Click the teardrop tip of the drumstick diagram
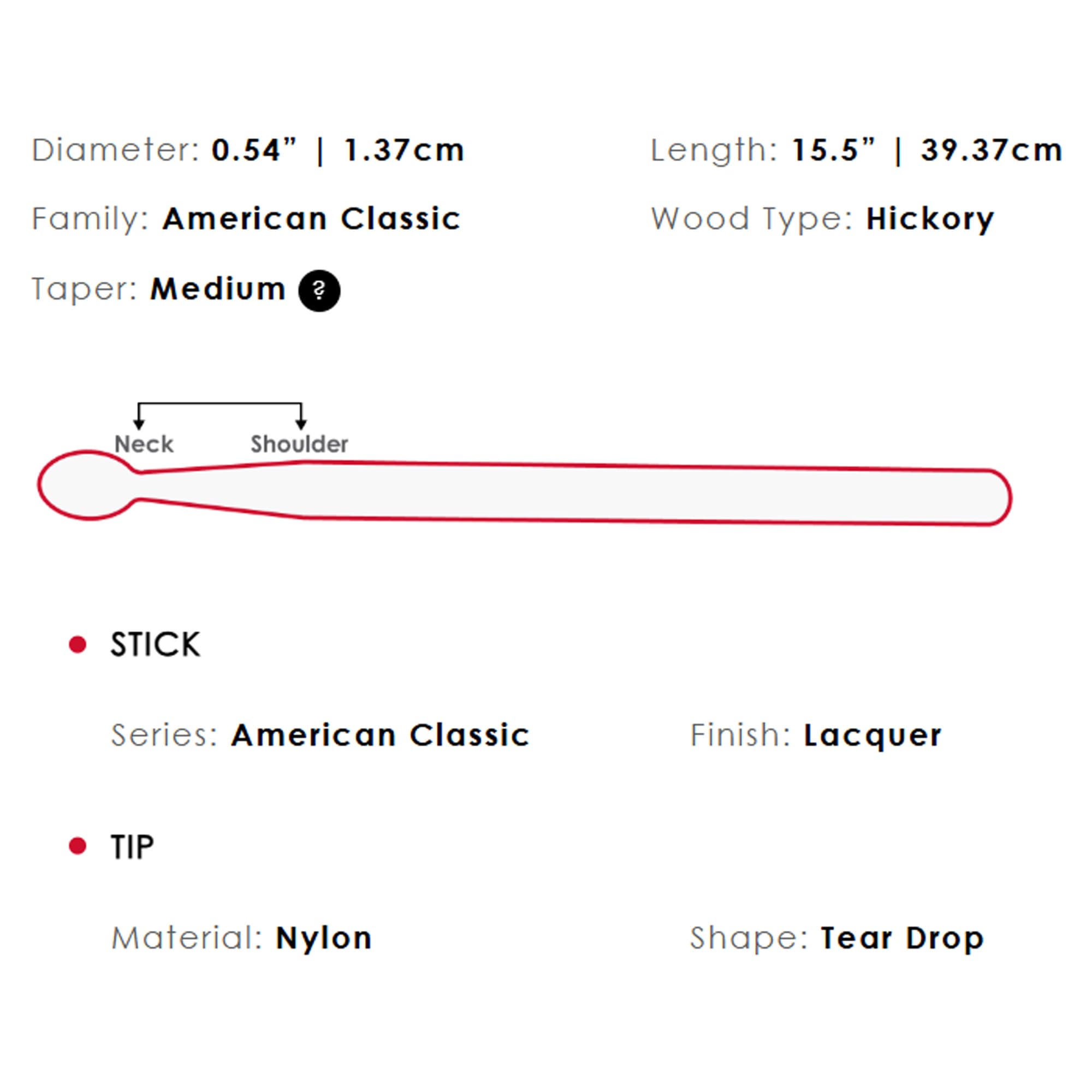Viewport: 1092px width, 1092px height. click(87, 485)
